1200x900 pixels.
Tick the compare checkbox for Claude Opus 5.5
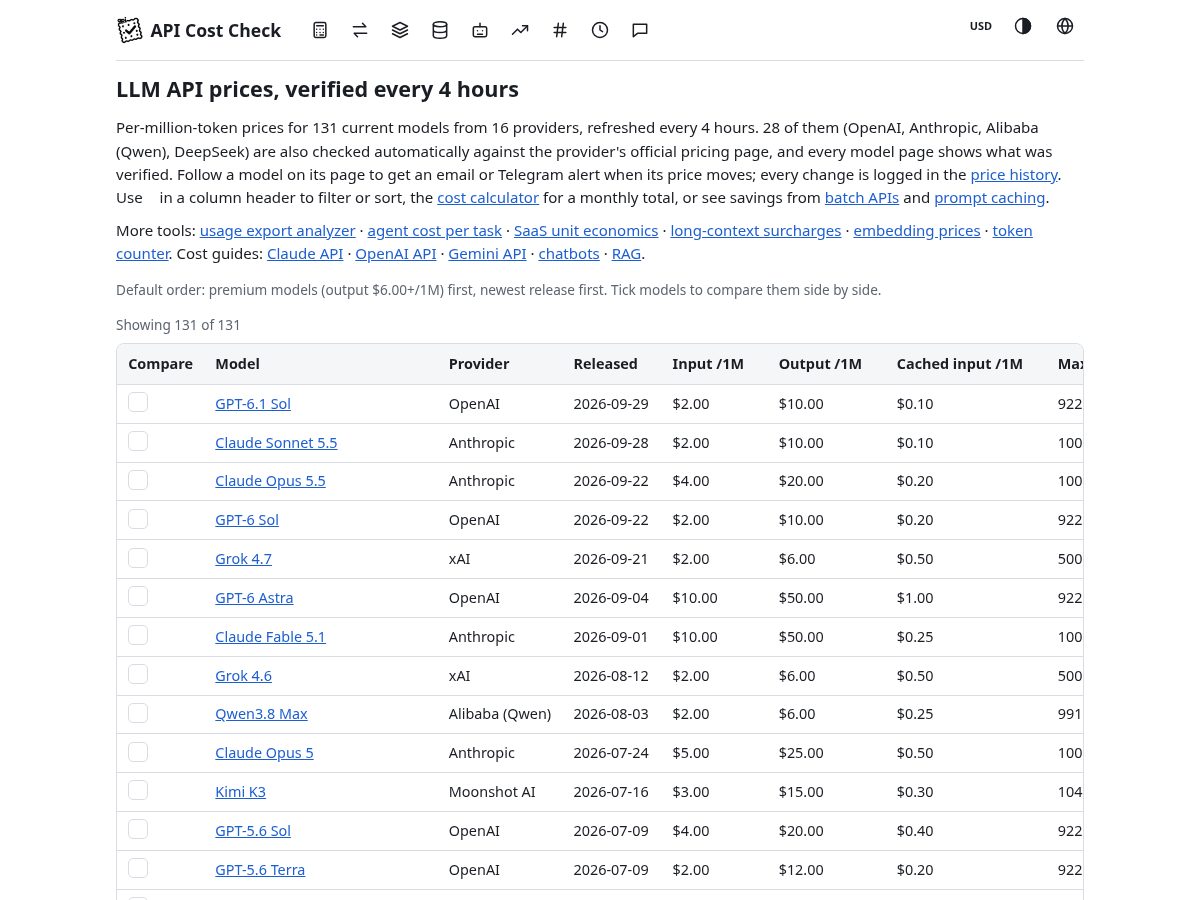138,480
